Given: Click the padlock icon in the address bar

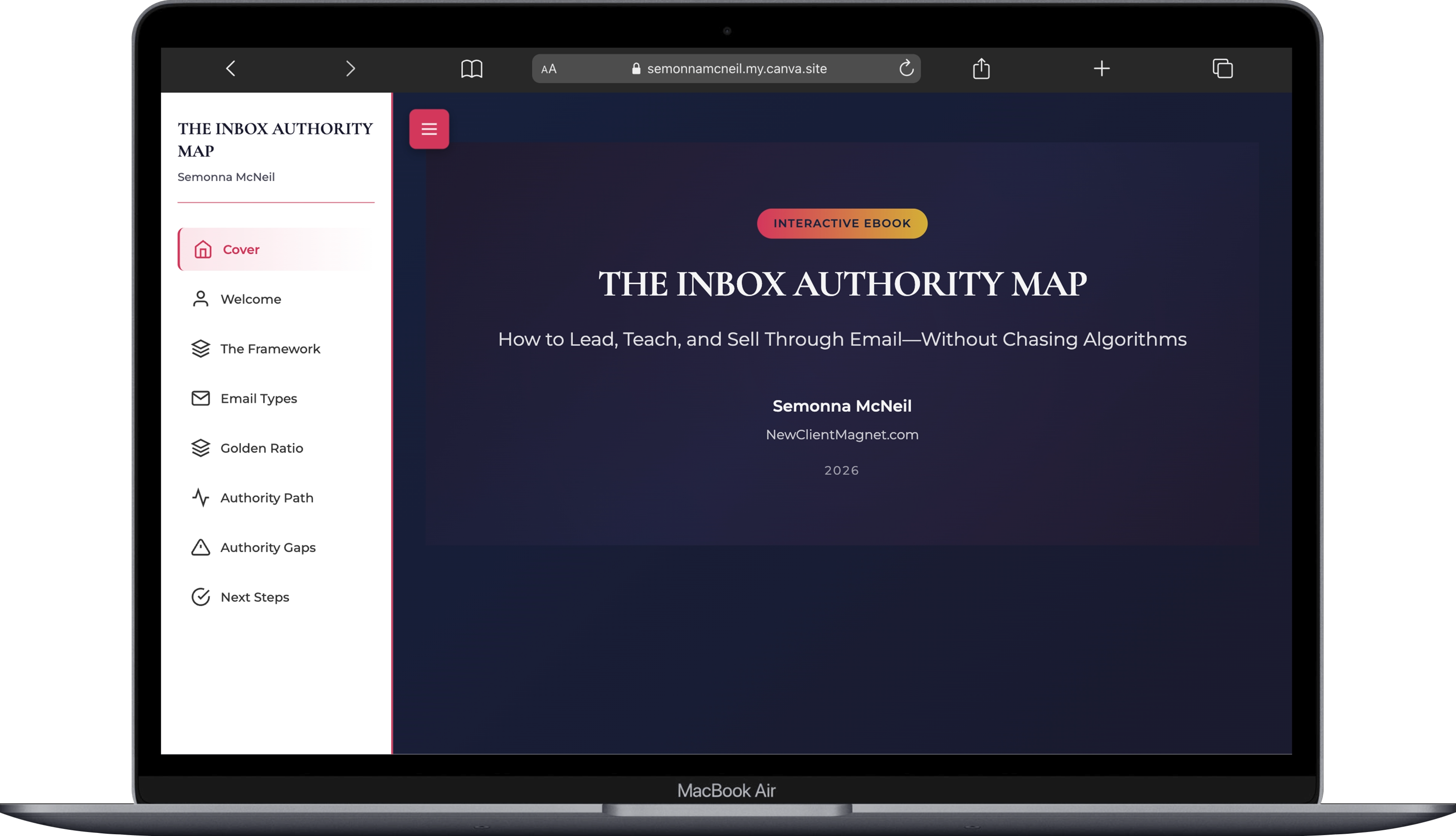Looking at the screenshot, I should coord(635,68).
